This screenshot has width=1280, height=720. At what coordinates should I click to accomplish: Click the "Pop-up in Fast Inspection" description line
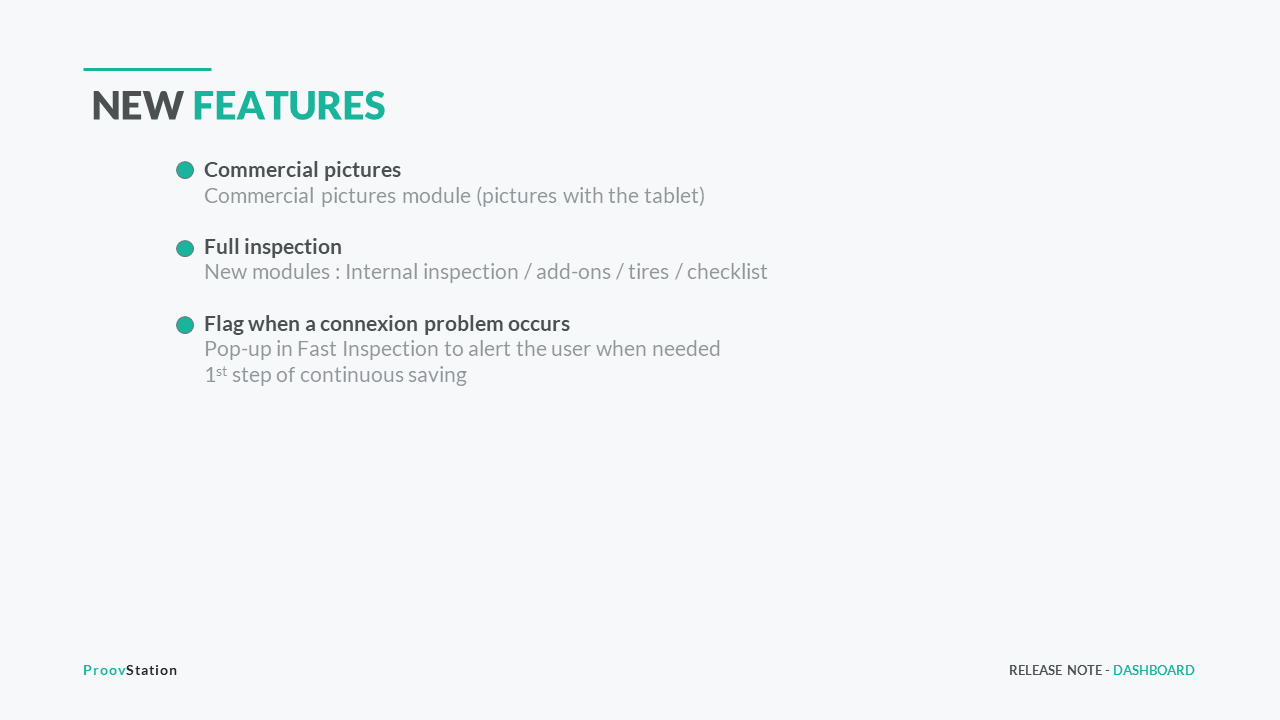pyautogui.click(x=462, y=349)
